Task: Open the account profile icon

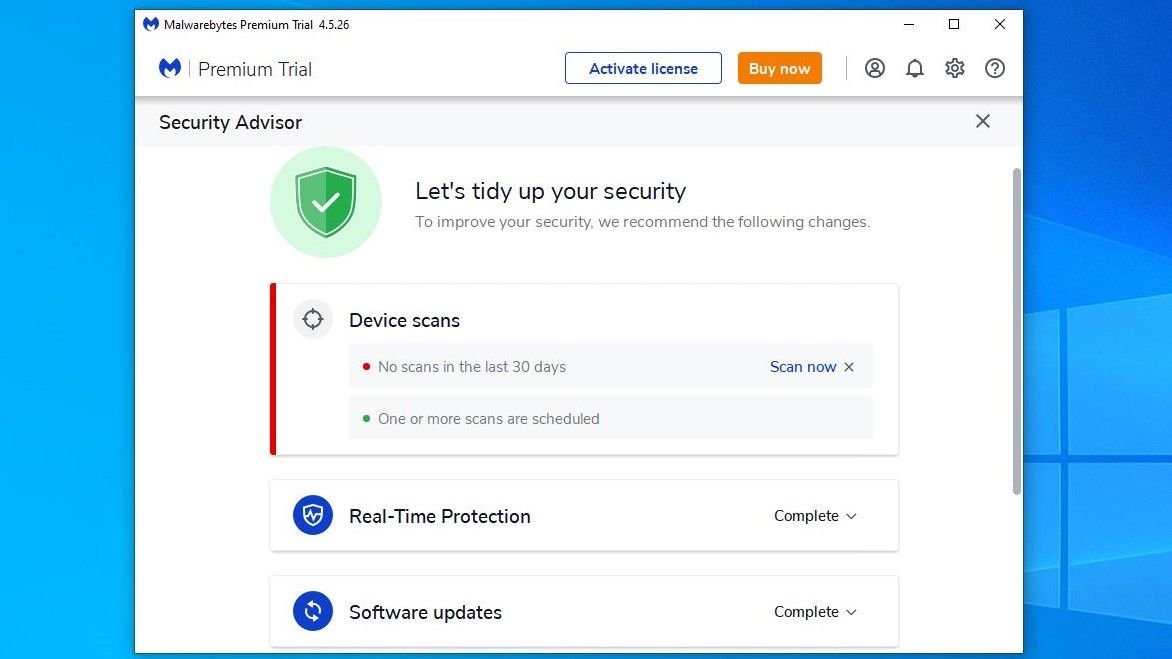Action: point(875,68)
